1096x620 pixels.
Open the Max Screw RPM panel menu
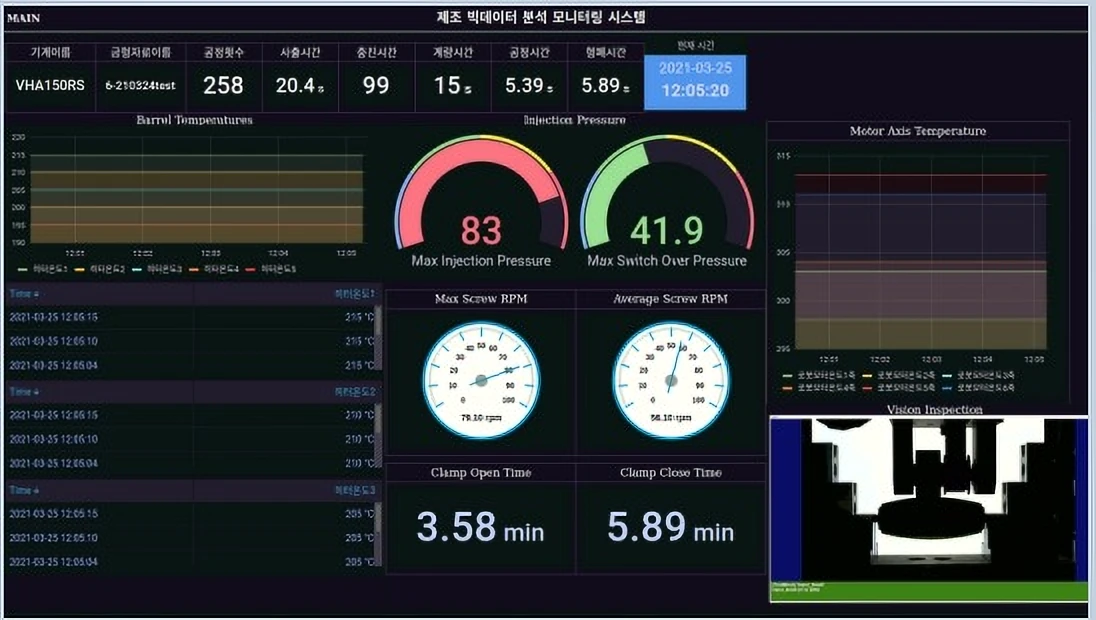481,298
